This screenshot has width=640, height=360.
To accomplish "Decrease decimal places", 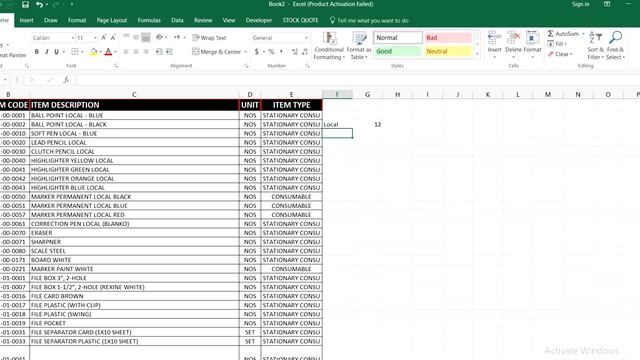I will [304, 52].
